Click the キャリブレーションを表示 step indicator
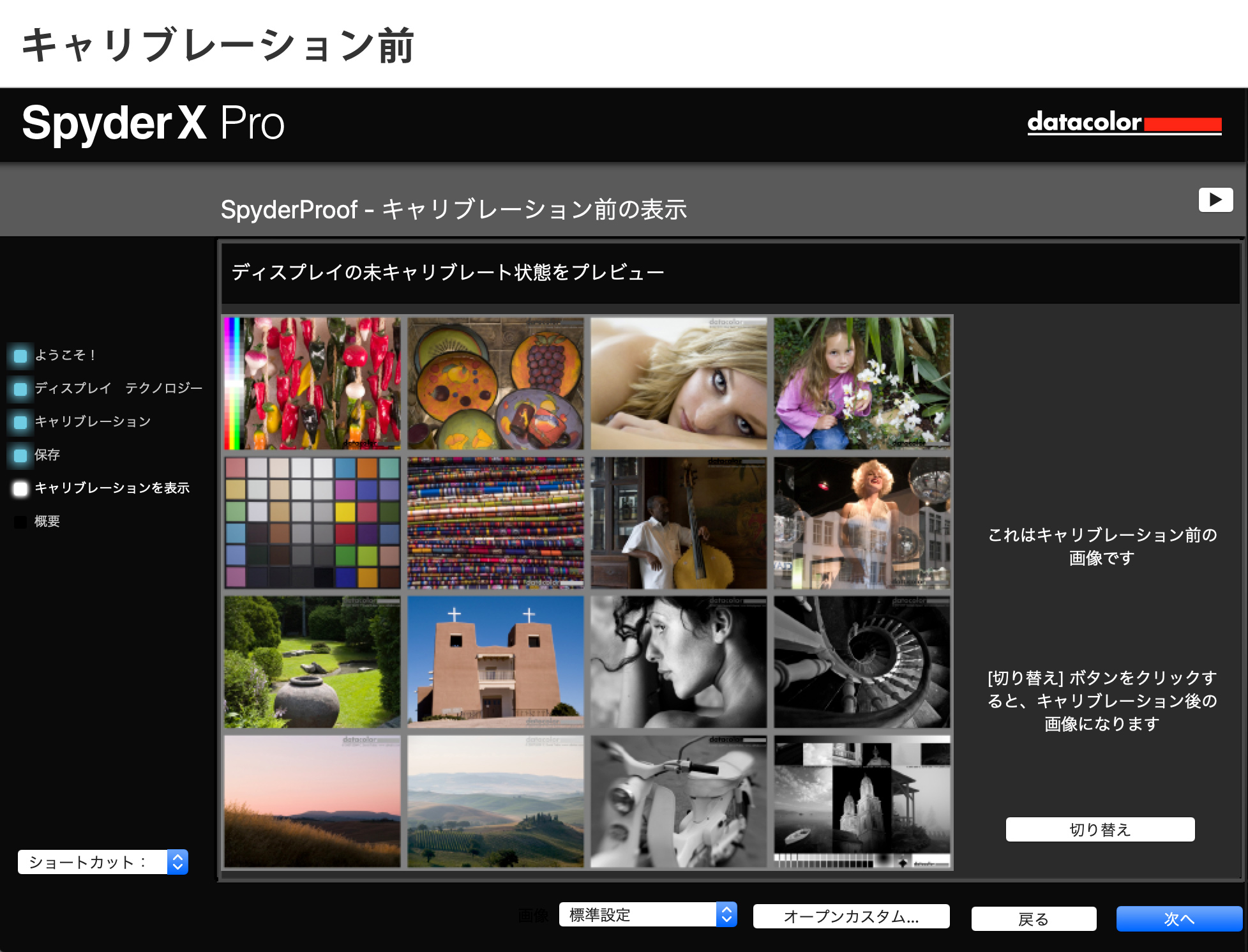 pos(20,488)
